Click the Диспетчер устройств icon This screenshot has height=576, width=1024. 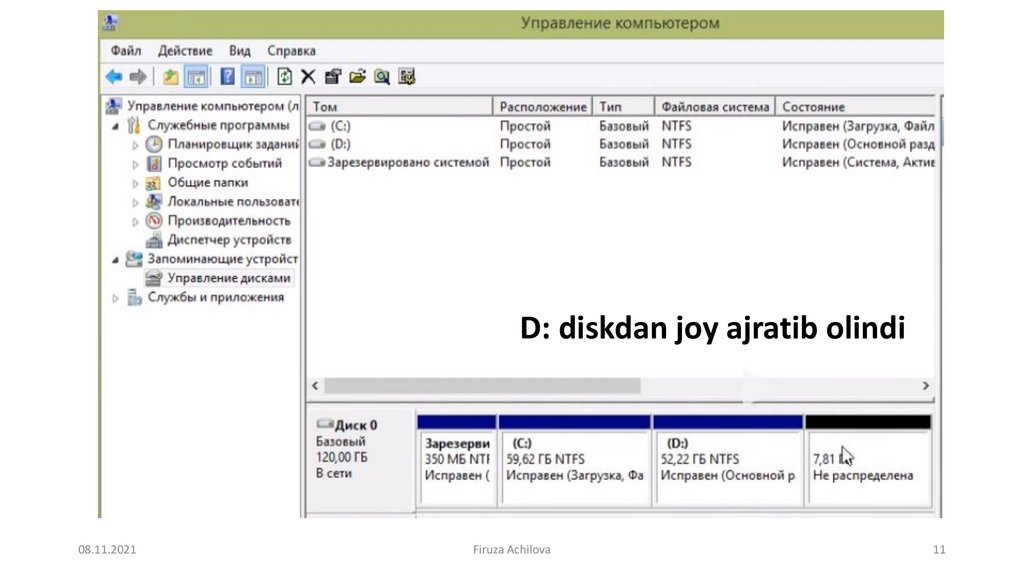tap(154, 240)
